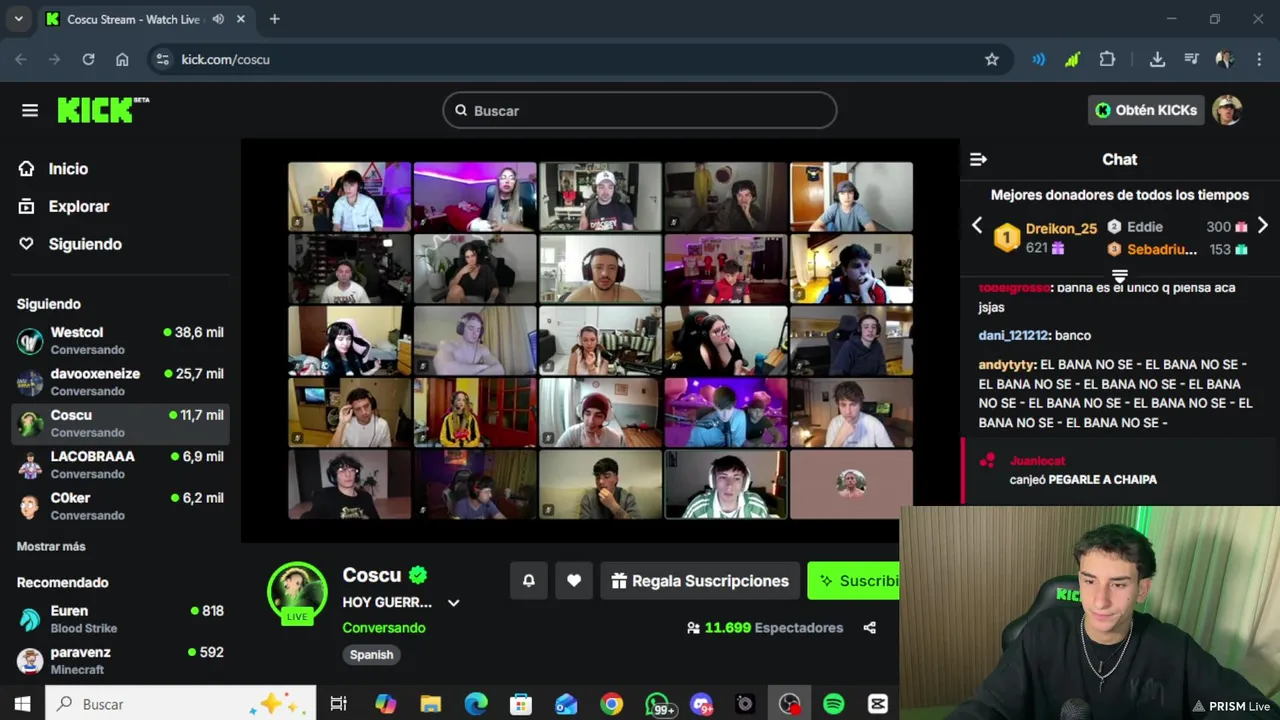Open the Chrome extensions puzzle menu
This screenshot has height=720, width=1280.
tap(1107, 59)
